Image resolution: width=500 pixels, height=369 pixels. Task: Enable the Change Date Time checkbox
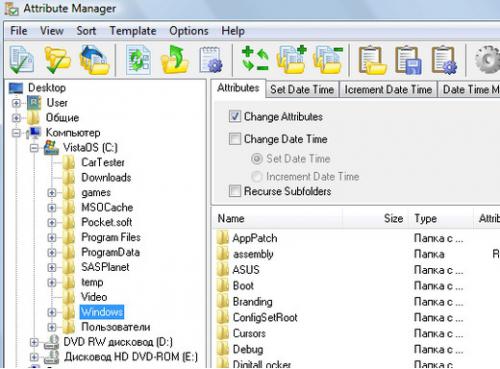[x=235, y=139]
